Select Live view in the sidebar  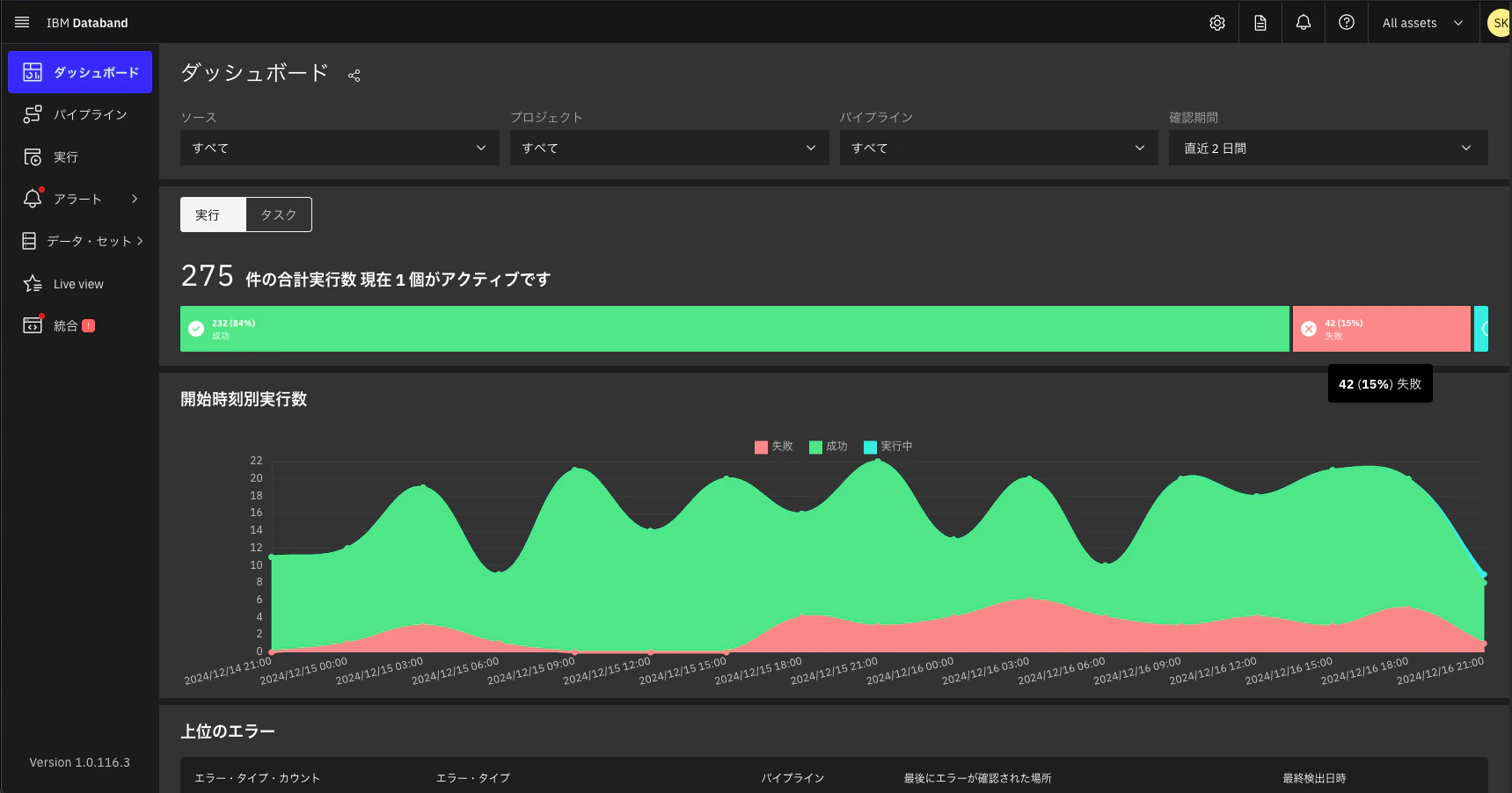point(77,283)
